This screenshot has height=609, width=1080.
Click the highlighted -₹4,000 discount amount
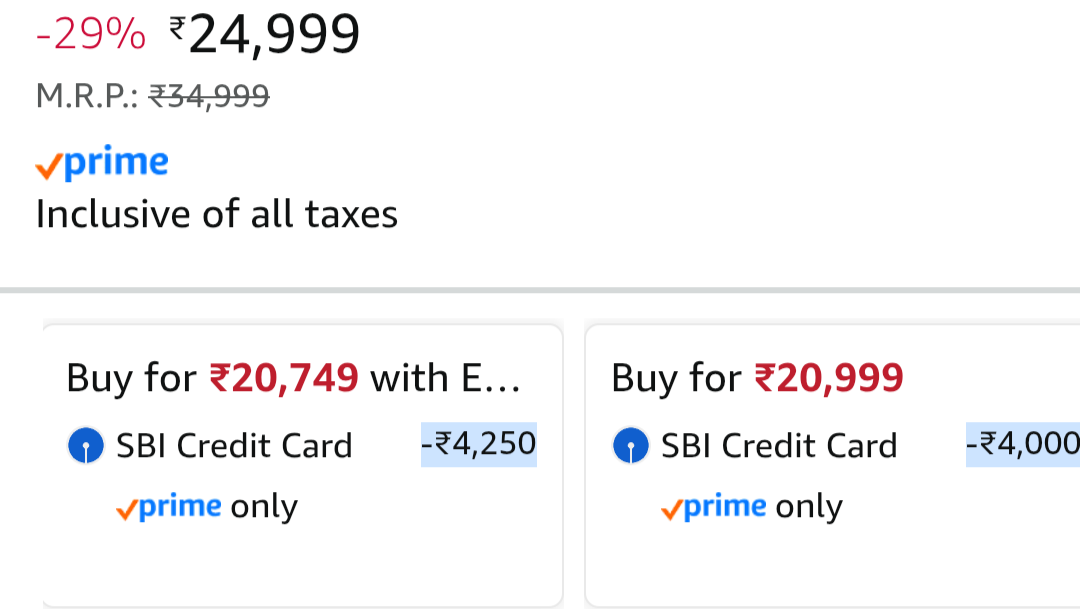(1022, 444)
